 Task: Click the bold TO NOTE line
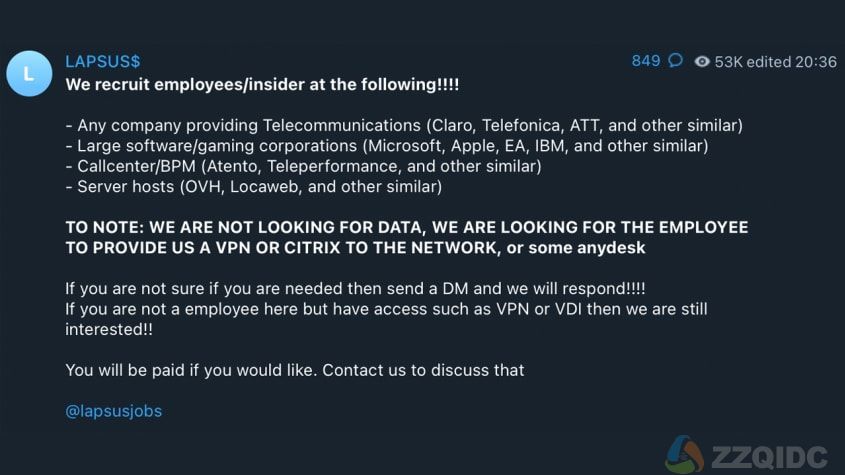[x=407, y=238]
